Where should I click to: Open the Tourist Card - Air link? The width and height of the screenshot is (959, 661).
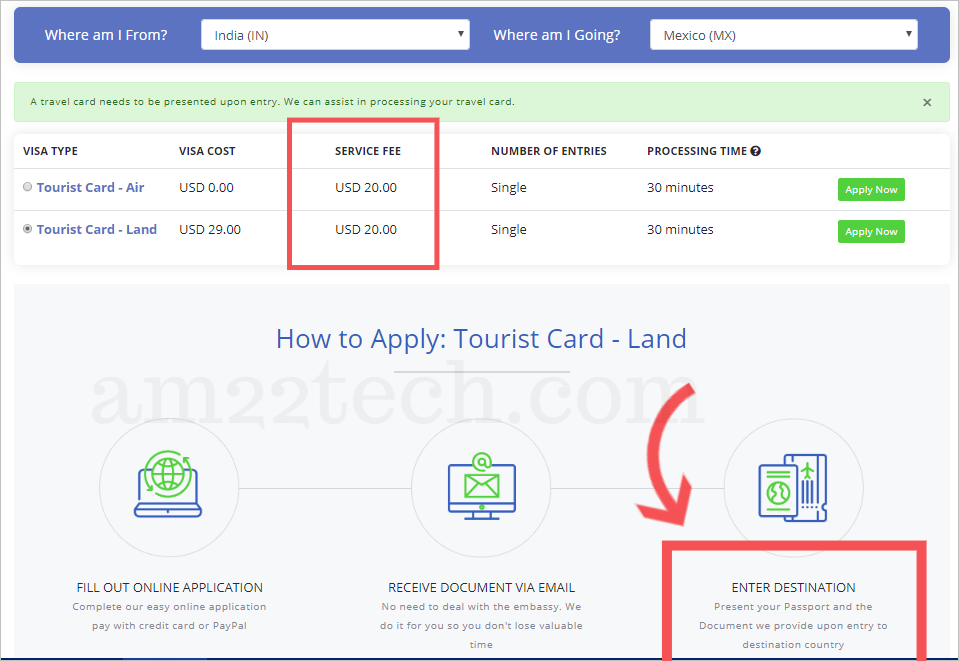(90, 187)
